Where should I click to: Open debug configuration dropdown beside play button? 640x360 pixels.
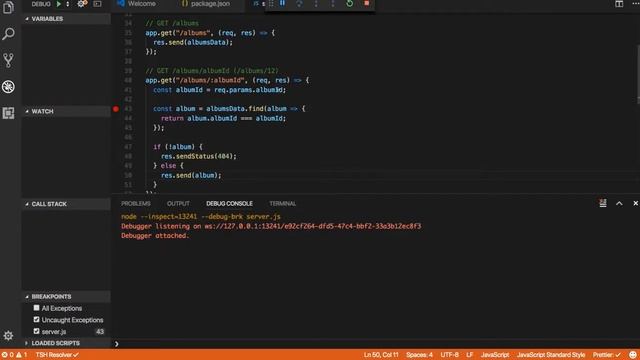click(67, 4)
